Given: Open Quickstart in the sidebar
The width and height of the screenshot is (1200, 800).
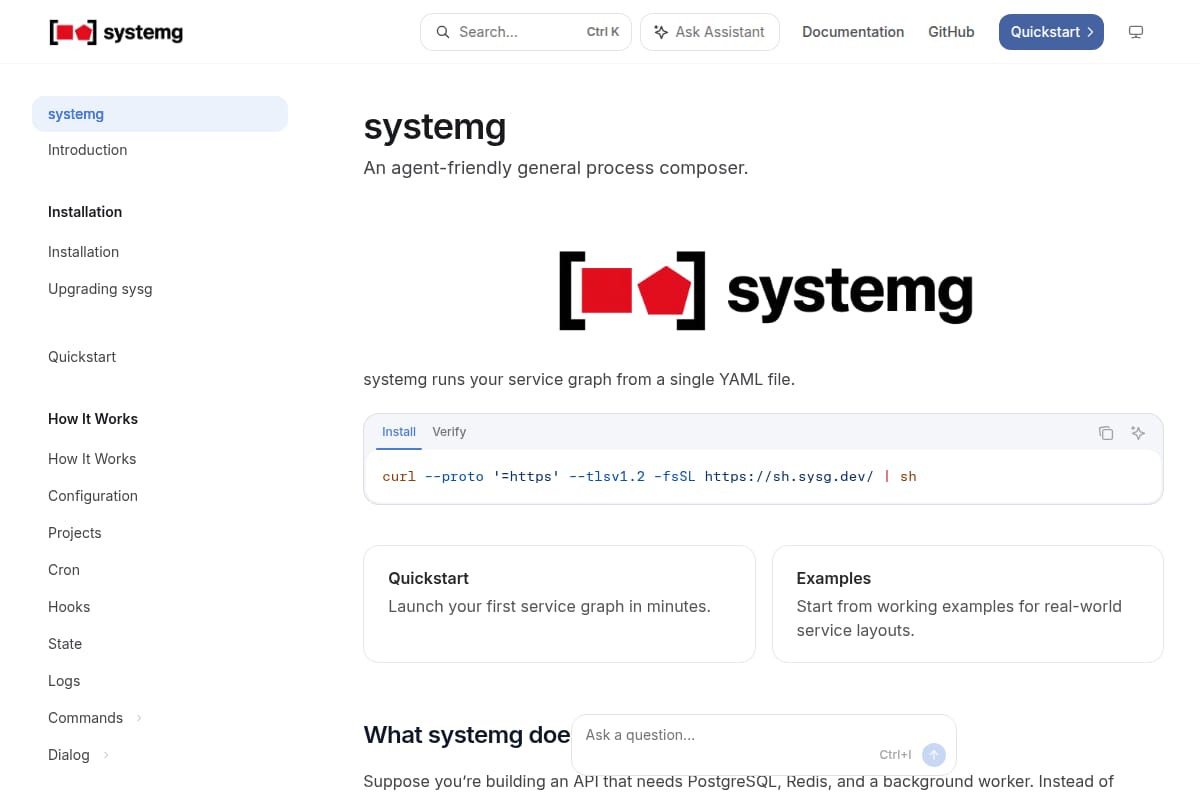Looking at the screenshot, I should coord(160,357).
